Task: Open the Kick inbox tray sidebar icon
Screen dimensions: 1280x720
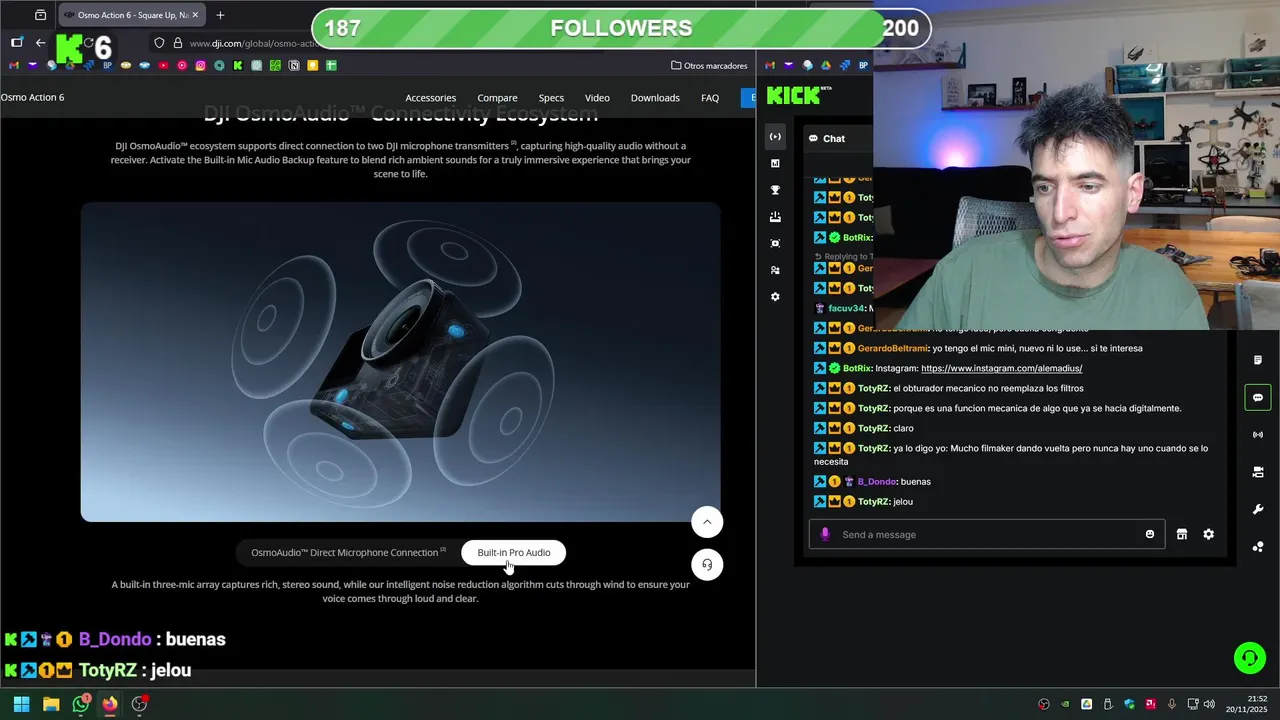Action: pyautogui.click(x=775, y=217)
